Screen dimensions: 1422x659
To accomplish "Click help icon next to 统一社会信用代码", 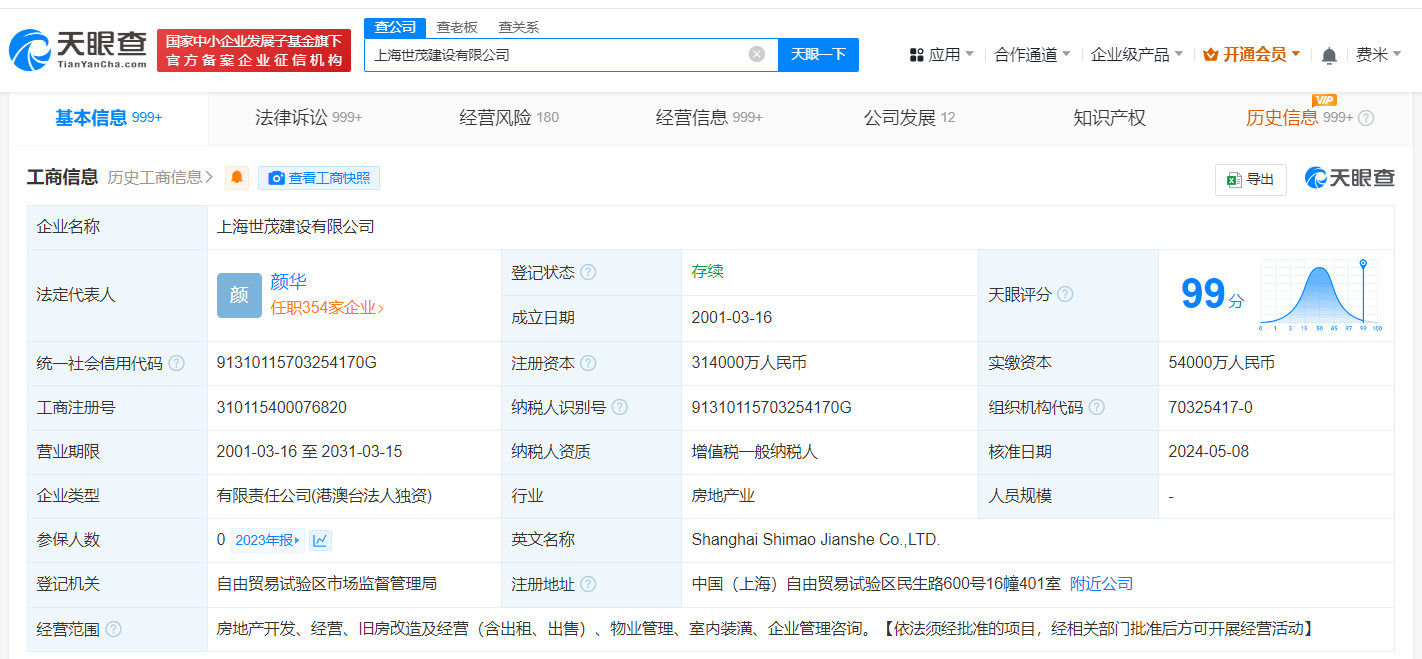I will [176, 363].
